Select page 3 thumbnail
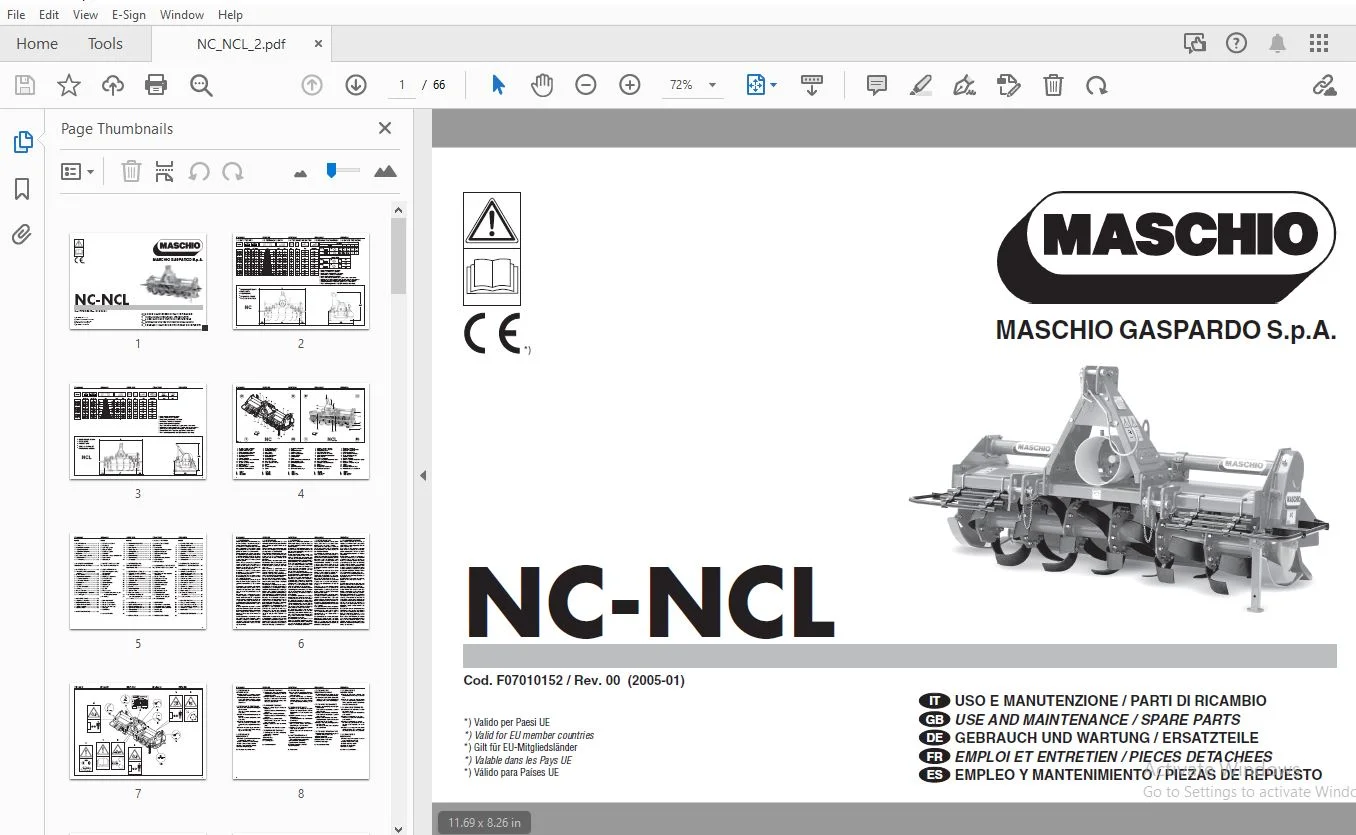 pos(138,432)
